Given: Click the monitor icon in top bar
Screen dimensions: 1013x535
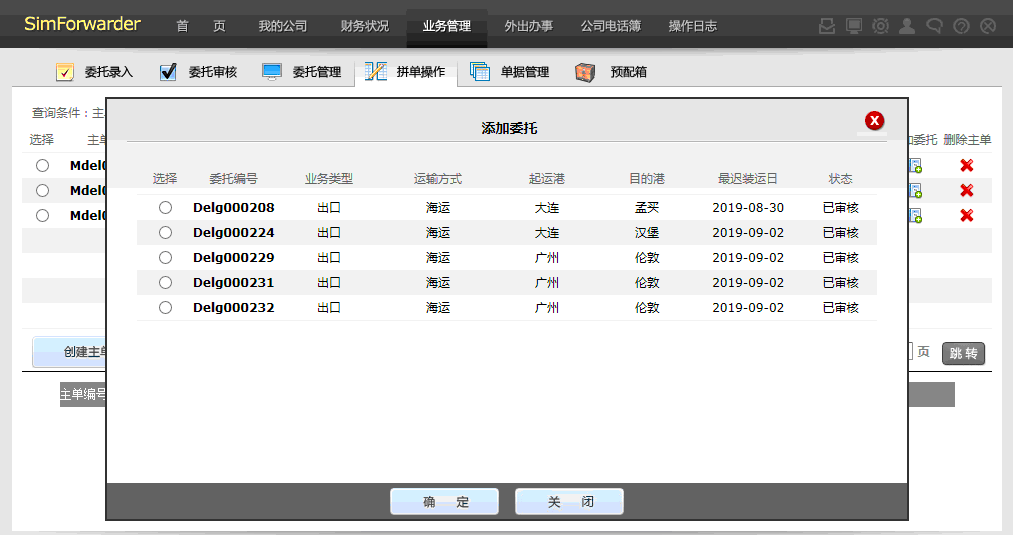Looking at the screenshot, I should [854, 26].
